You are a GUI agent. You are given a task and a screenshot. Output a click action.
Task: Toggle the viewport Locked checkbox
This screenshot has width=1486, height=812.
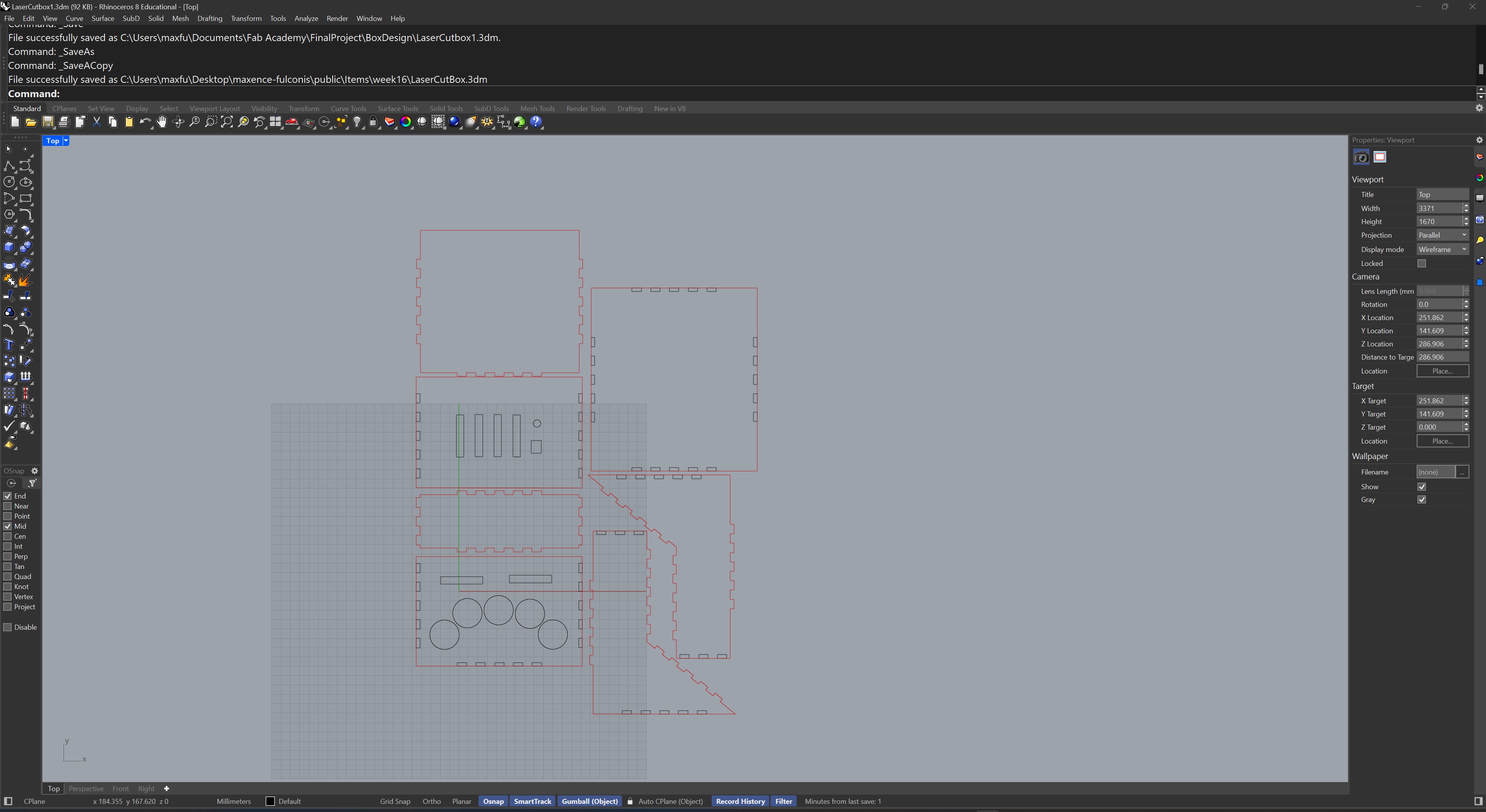(1421, 264)
